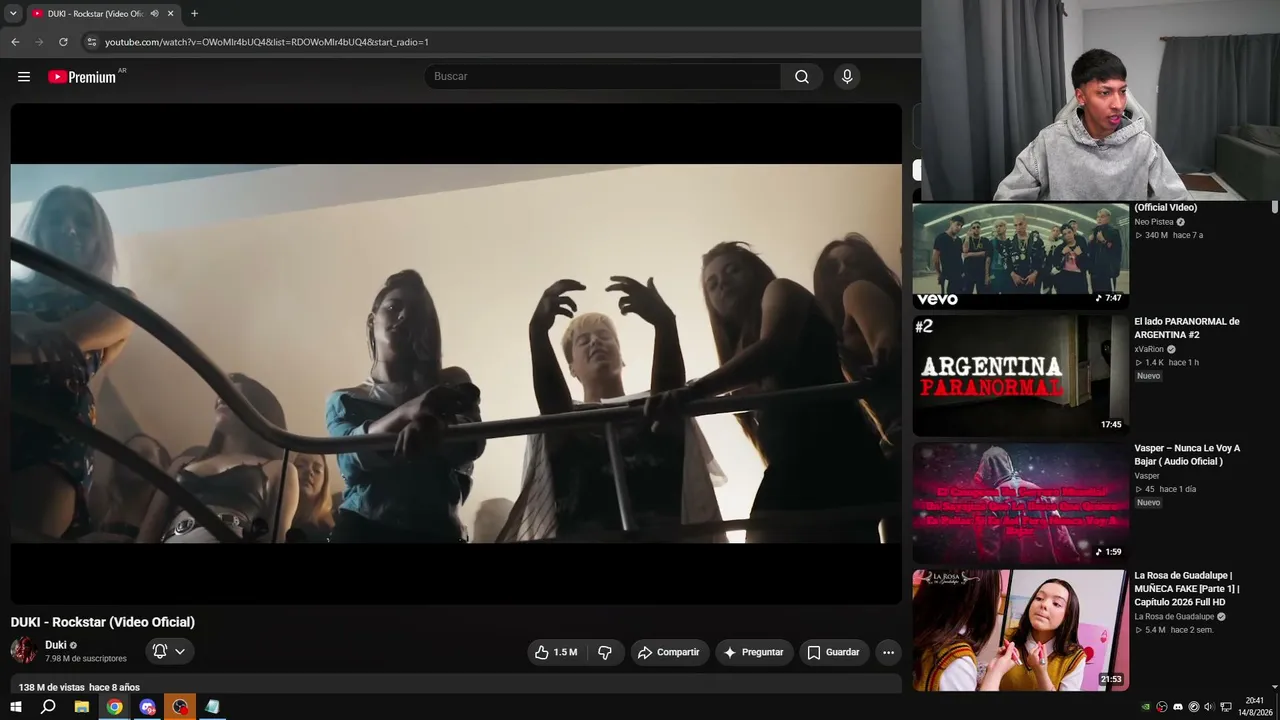This screenshot has width=1280, height=720.
Task: Save the video with Guardar
Action: [834, 652]
